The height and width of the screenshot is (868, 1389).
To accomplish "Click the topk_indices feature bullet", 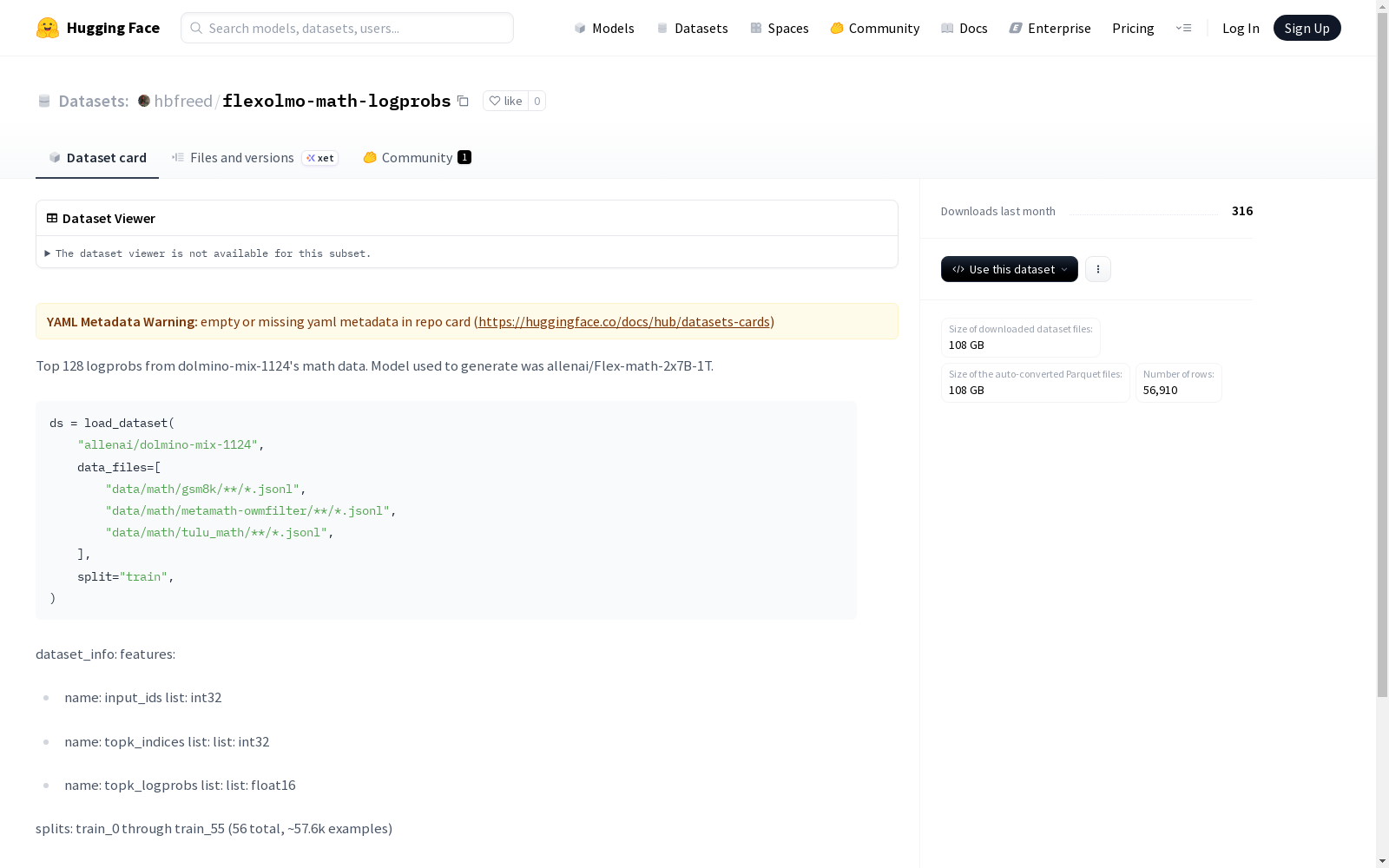I will coord(167,741).
